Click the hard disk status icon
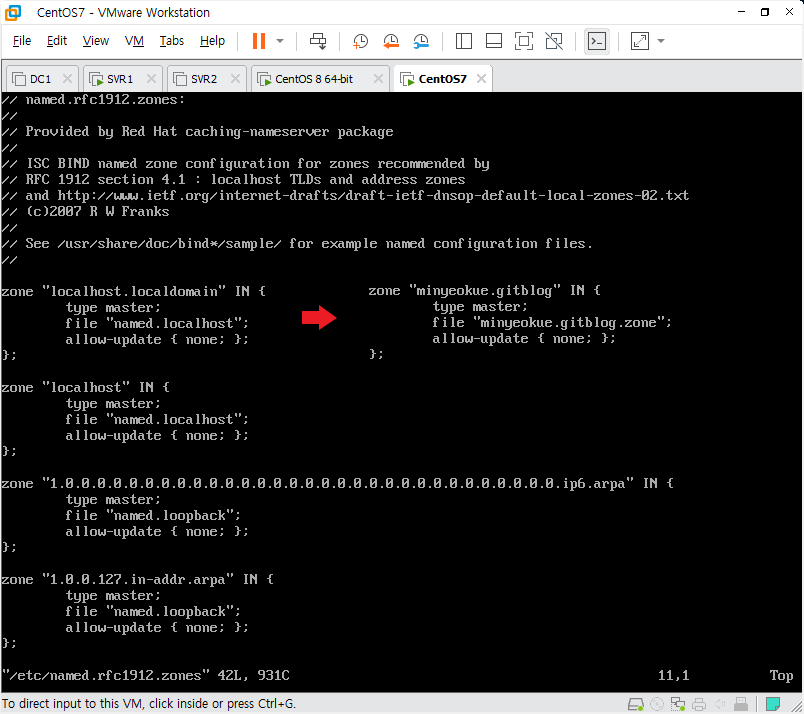The height and width of the screenshot is (714, 804). point(636,704)
